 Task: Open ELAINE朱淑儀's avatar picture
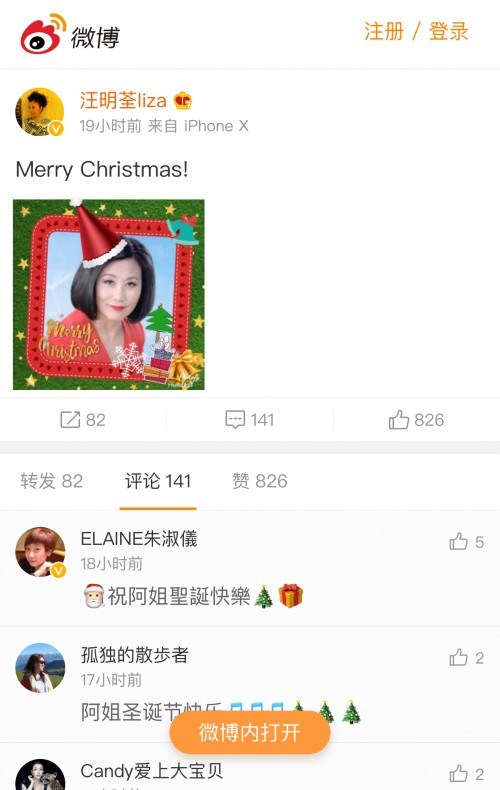pyautogui.click(x=40, y=552)
